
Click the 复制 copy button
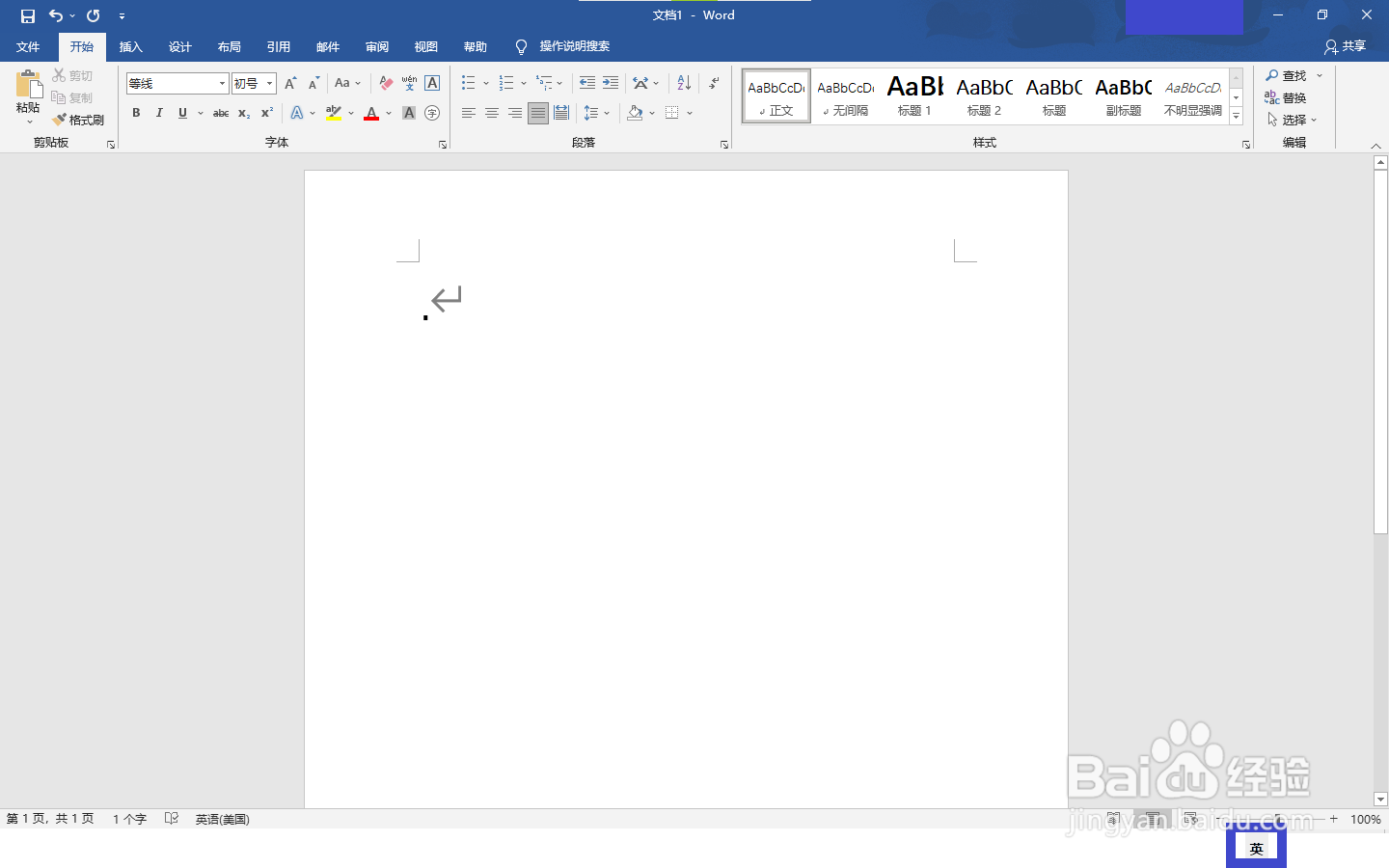72,97
